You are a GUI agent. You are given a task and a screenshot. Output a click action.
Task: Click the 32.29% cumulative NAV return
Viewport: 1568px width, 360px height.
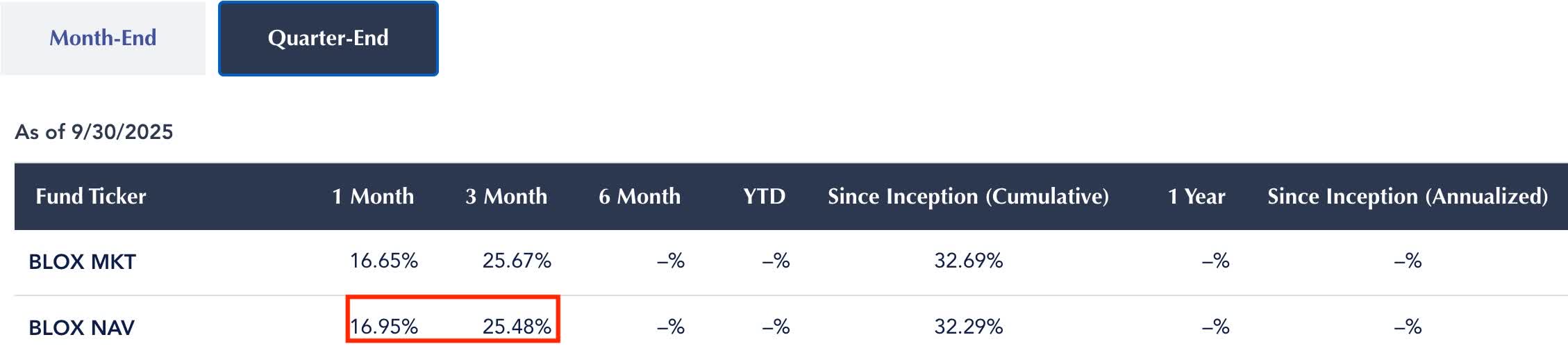pyautogui.click(x=969, y=327)
